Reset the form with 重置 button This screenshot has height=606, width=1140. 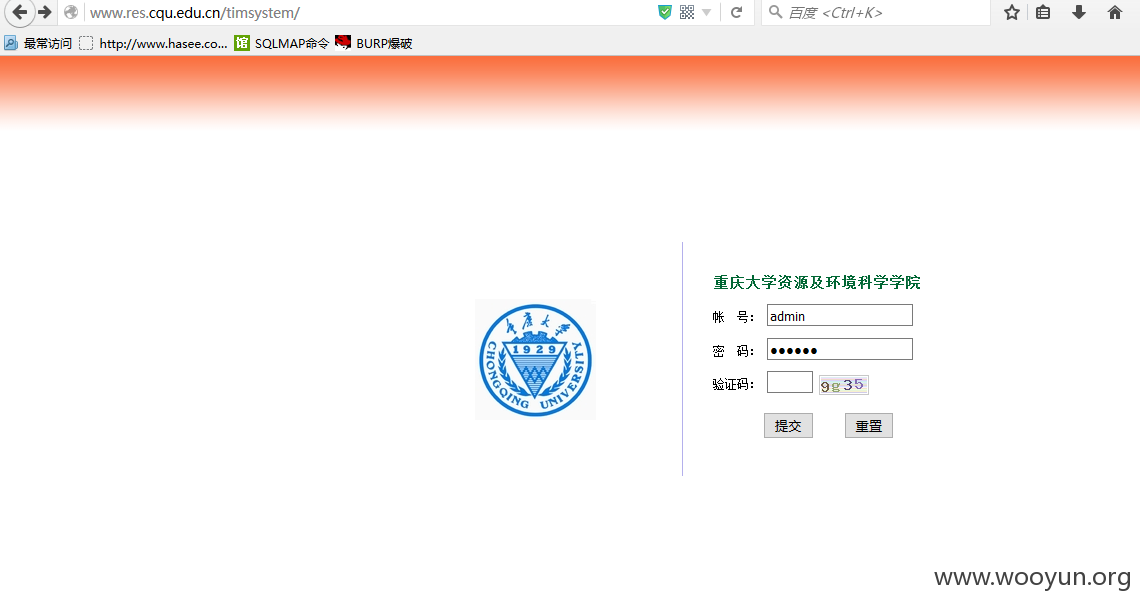point(869,426)
